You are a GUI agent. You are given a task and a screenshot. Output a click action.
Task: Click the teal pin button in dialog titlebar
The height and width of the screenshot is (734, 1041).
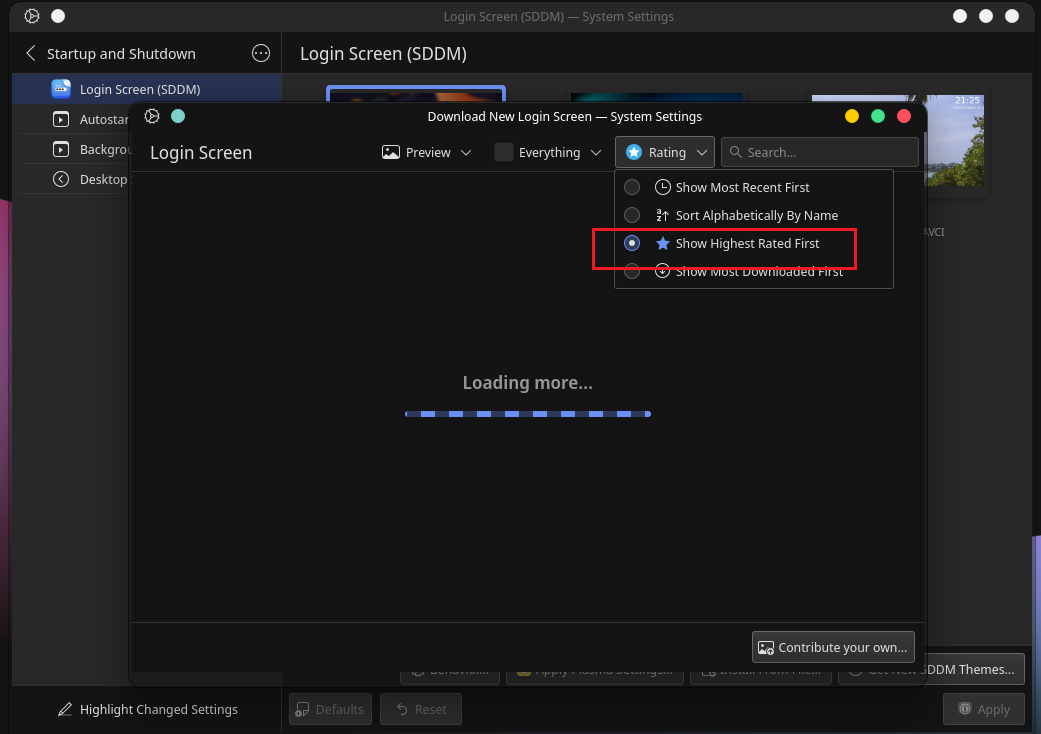point(178,116)
